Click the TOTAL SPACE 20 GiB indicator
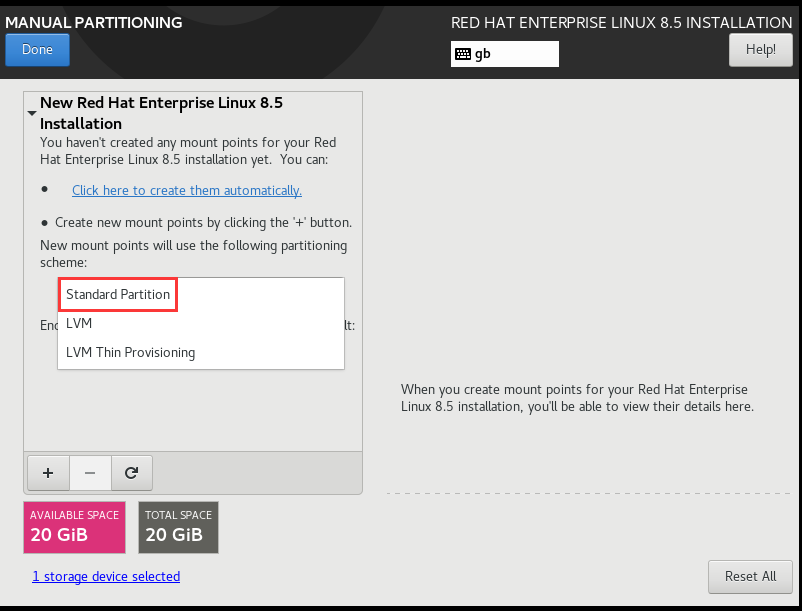The width and height of the screenshot is (802, 611). click(x=178, y=527)
